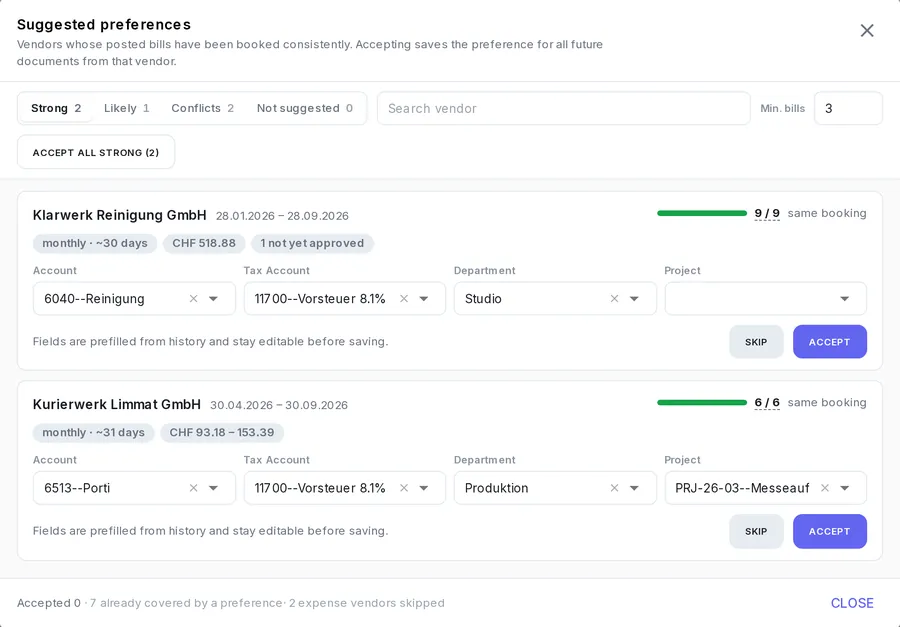
Task: Expand Kurierwerk's Tax Account dropdown arrow
Action: tap(424, 488)
